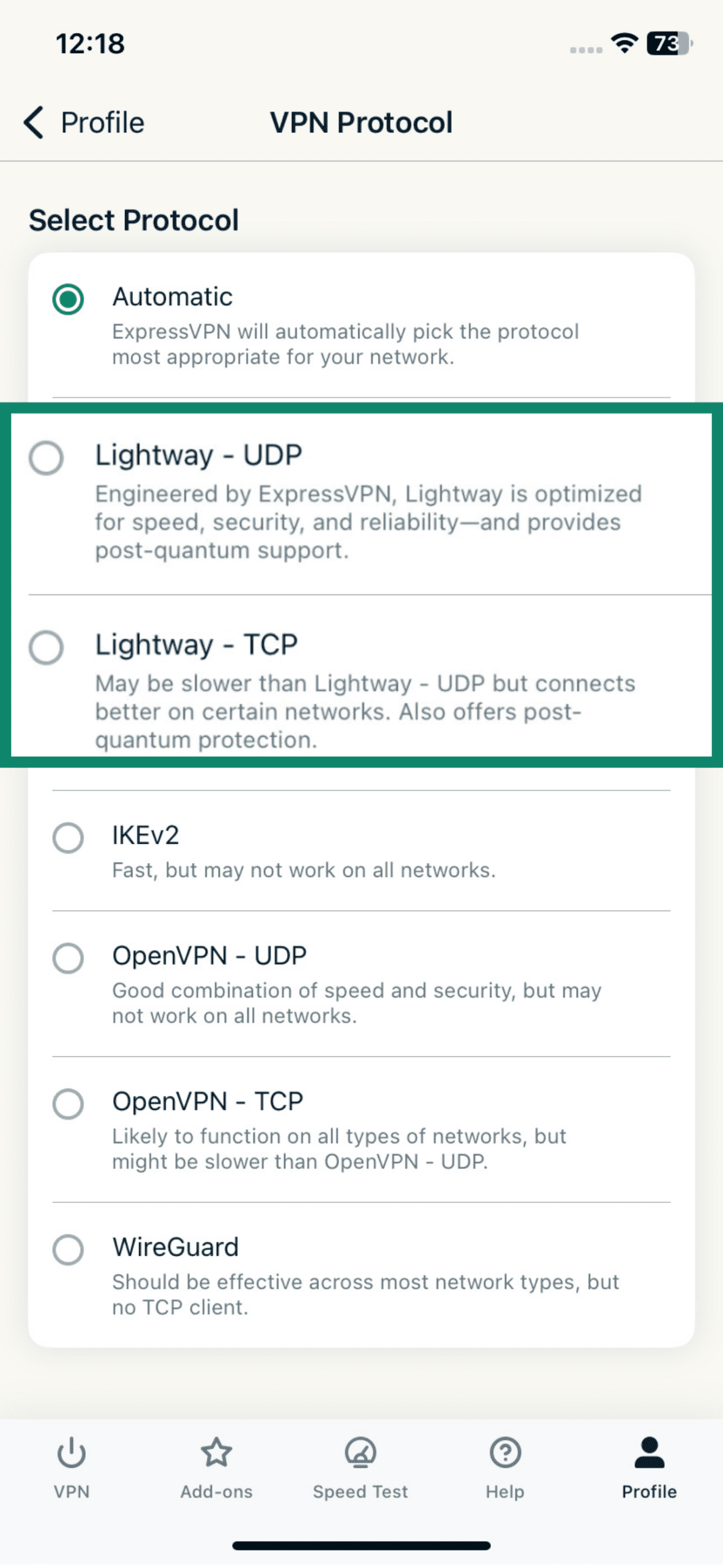Tap the Wi-Fi icon in the status bar
This screenshot has height=1568, width=723.
[x=623, y=44]
